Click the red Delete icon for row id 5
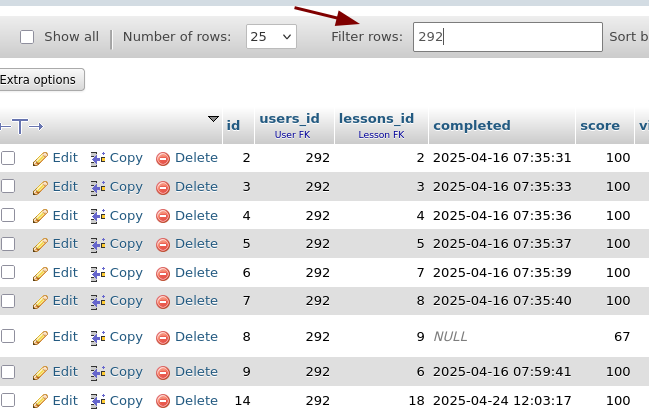The height and width of the screenshot is (420, 649). 163,245
